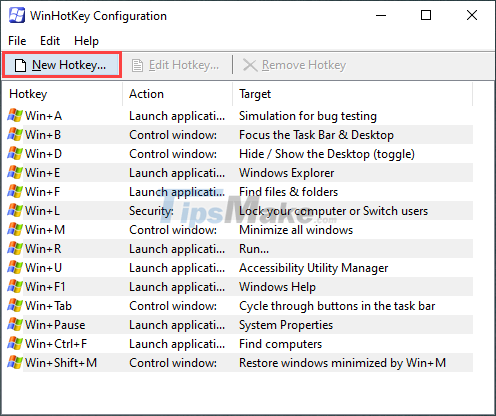
Task: Sort list by the Action column header
Action: 177,94
